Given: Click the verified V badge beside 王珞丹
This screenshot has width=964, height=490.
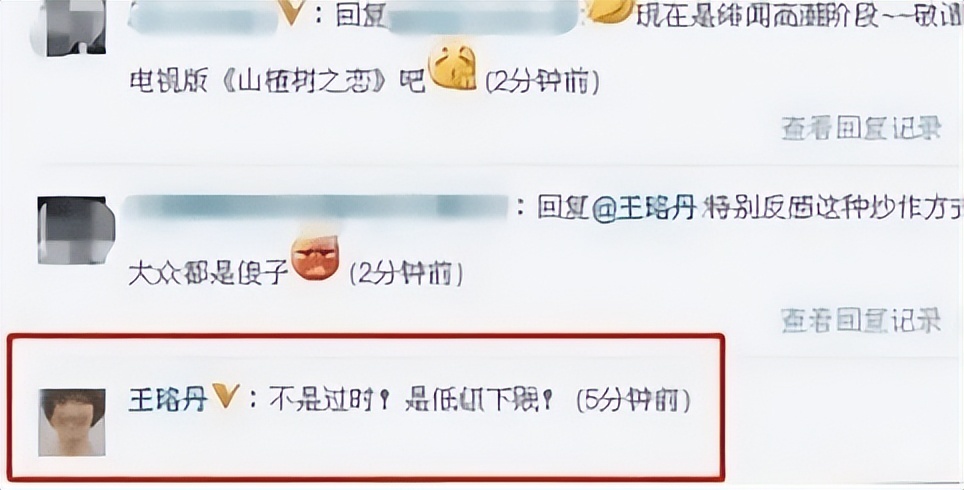Looking at the screenshot, I should [x=225, y=398].
